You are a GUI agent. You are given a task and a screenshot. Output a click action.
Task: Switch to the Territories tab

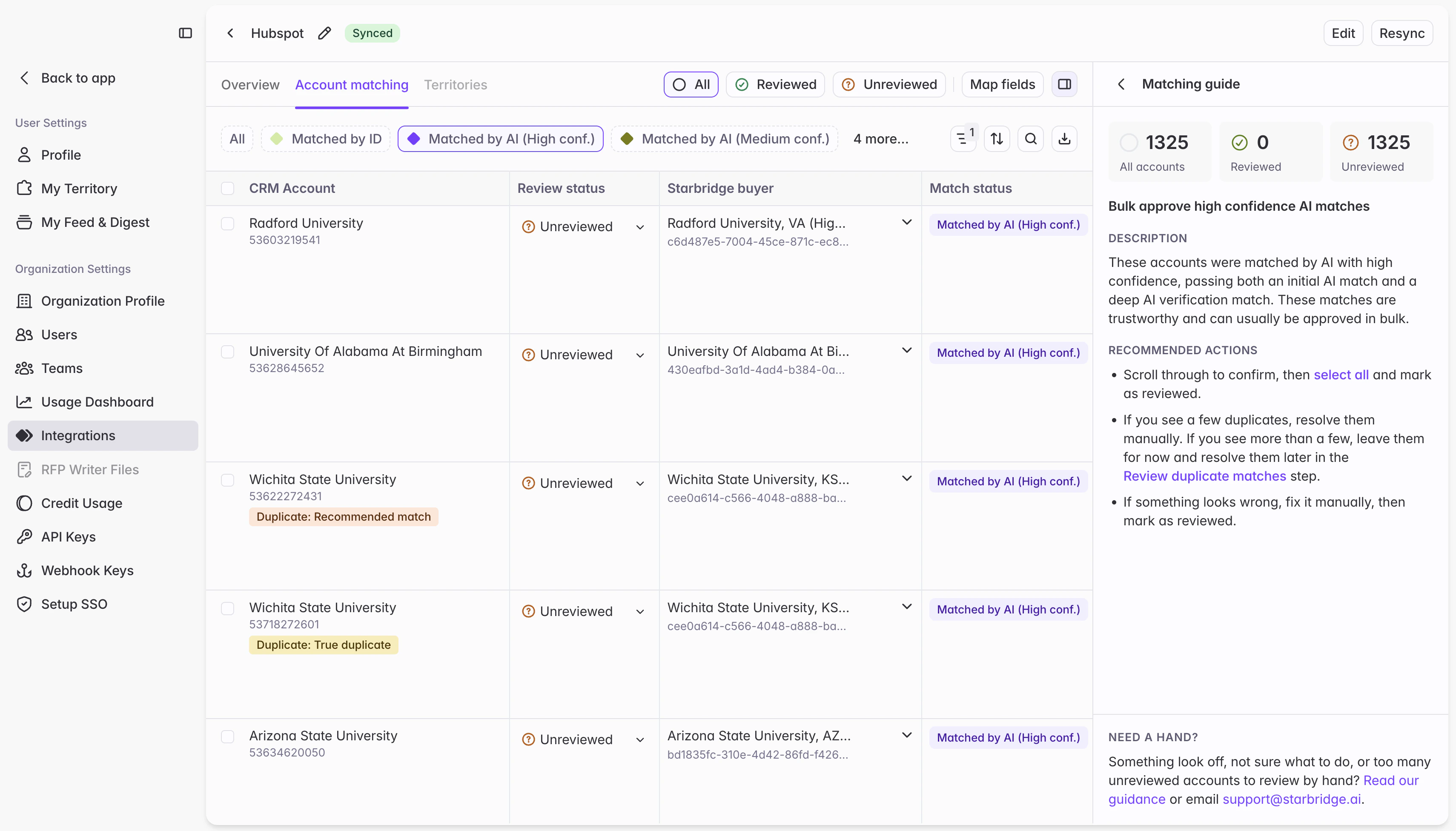(456, 84)
